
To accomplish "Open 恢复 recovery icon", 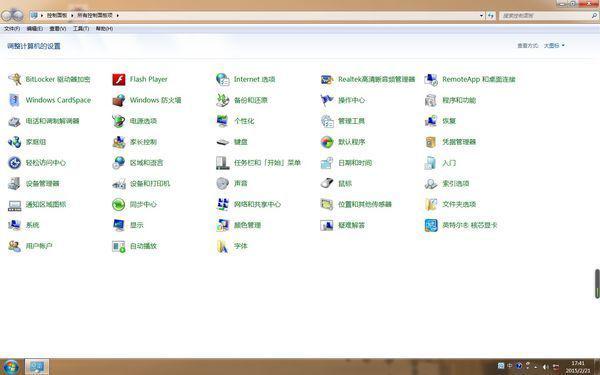I will [x=431, y=121].
